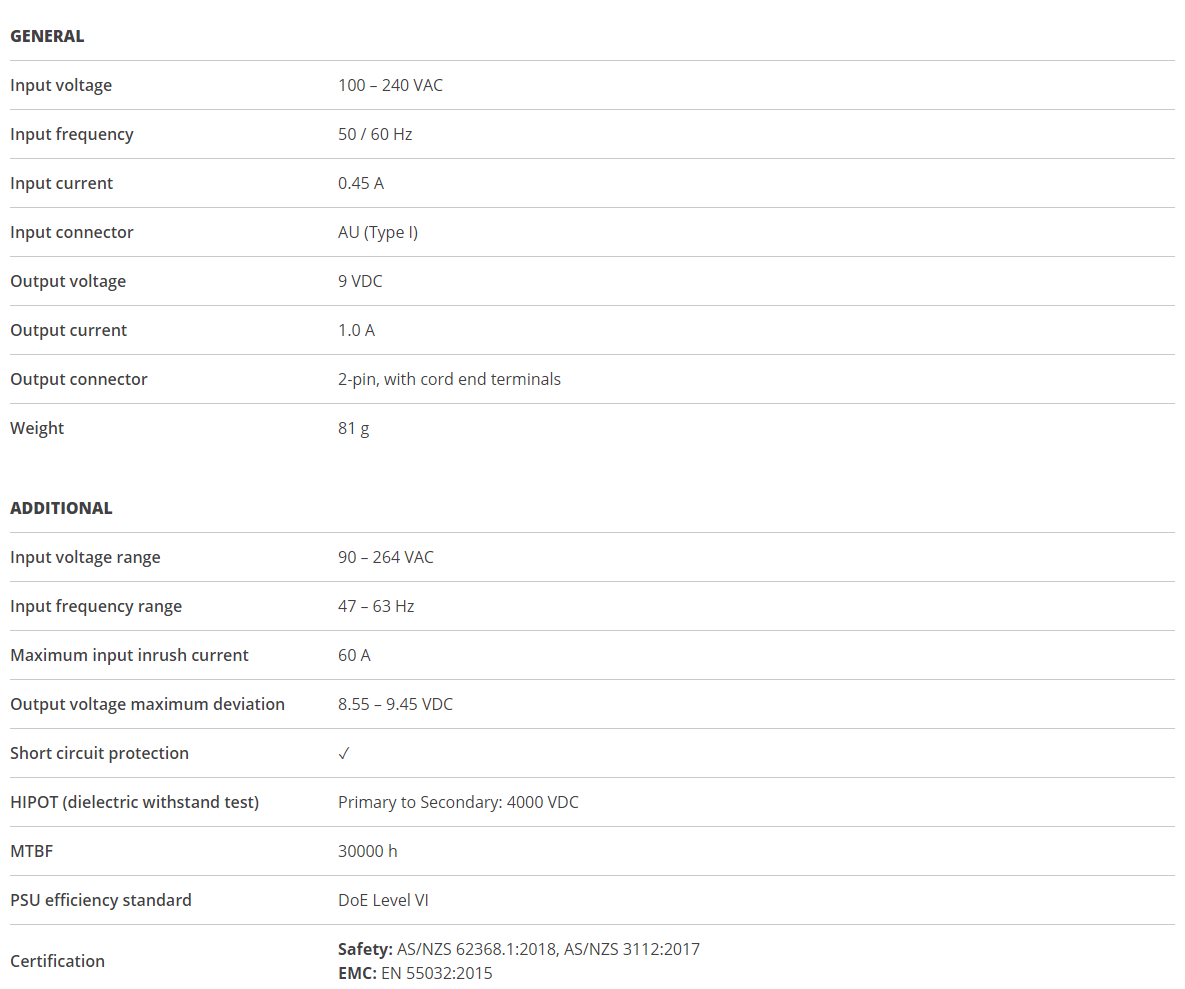The image size is (1185, 989).
Task: Click the 8.55 – 9.45 VDC deviation value
Action: pos(395,704)
